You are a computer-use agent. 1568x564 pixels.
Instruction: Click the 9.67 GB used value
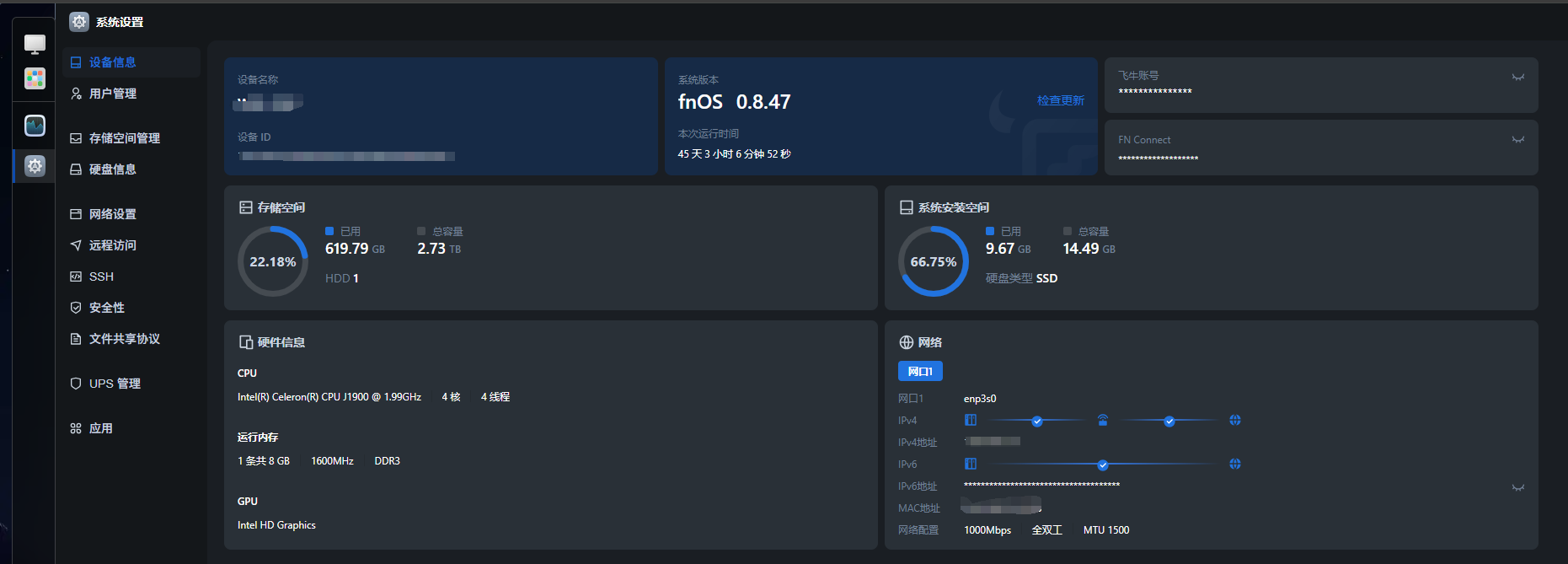[x=1008, y=249]
